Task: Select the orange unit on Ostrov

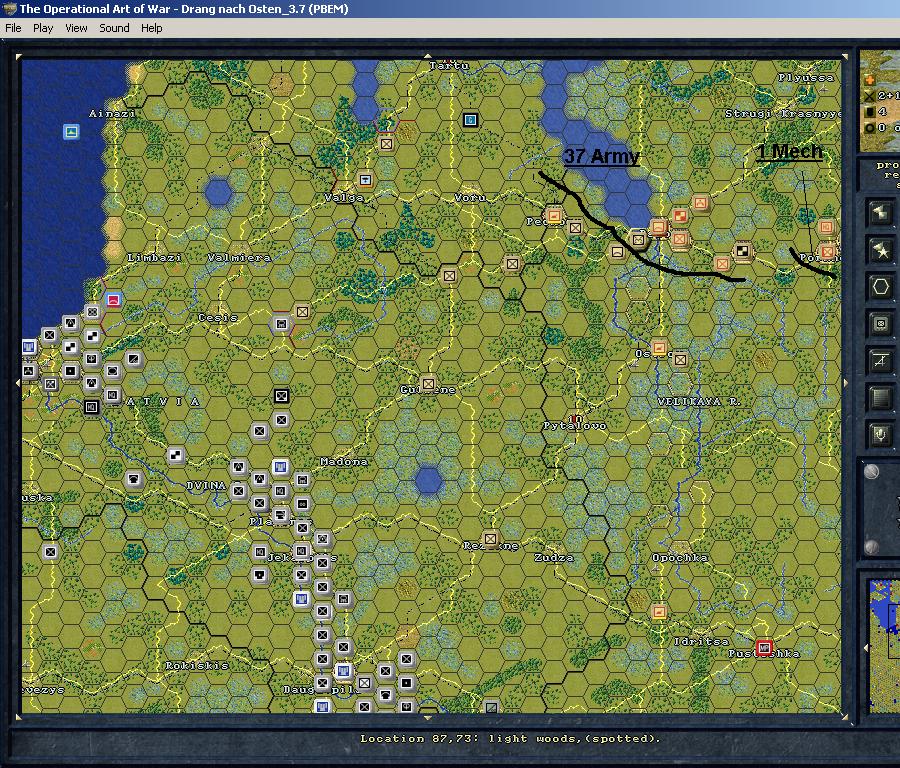Action: point(660,348)
